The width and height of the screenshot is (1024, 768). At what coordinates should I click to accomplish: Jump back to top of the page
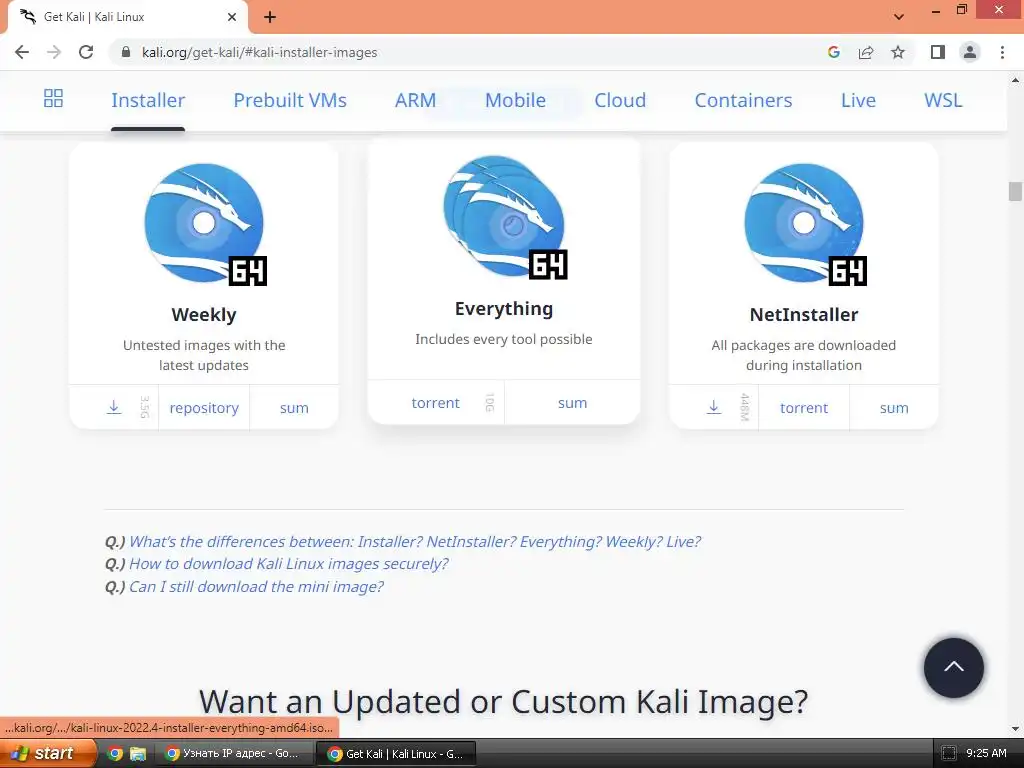coord(953,667)
